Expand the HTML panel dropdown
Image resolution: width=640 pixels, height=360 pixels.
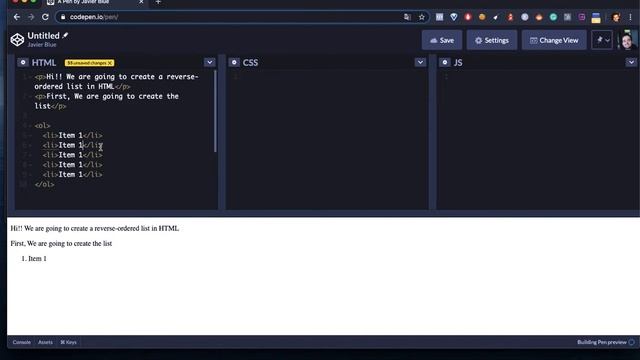tap(209, 62)
